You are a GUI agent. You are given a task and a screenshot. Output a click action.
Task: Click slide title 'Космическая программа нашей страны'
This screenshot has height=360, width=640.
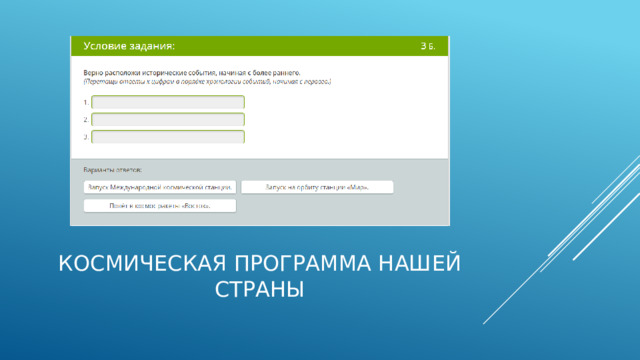[x=260, y=276]
